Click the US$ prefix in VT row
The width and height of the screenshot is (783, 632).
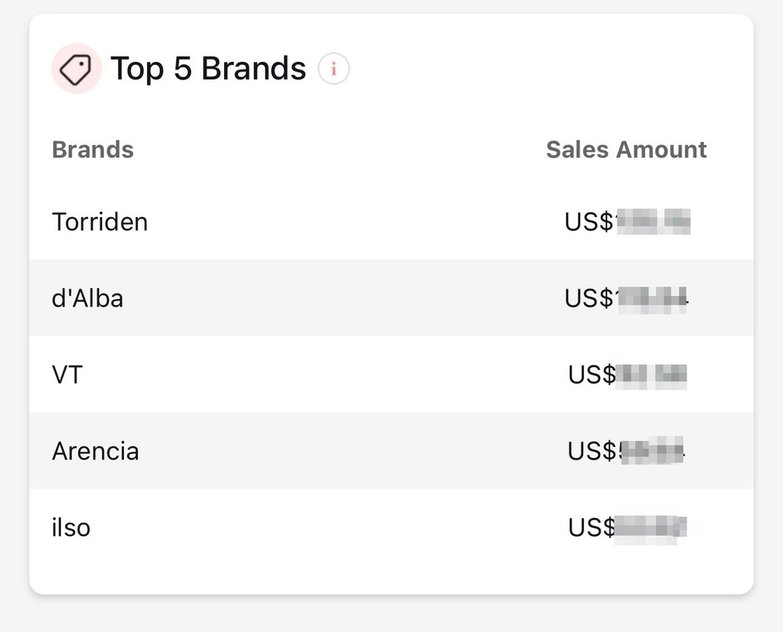(x=592, y=374)
